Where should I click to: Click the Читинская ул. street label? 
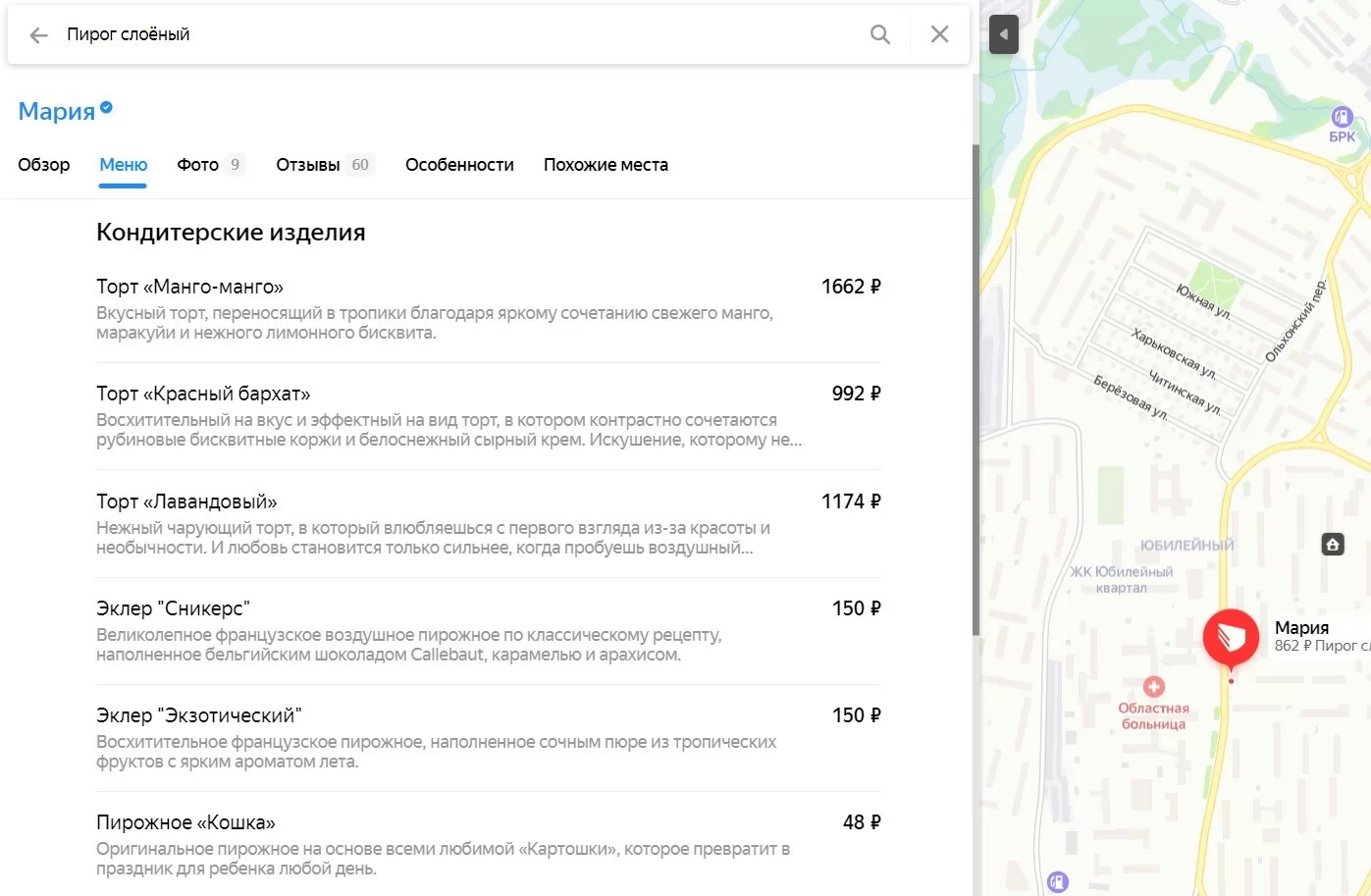[x=1186, y=392]
